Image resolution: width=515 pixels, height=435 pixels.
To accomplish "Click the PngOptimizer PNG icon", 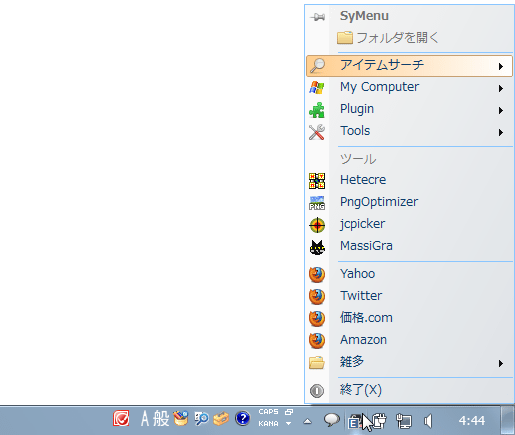I will tap(317, 203).
